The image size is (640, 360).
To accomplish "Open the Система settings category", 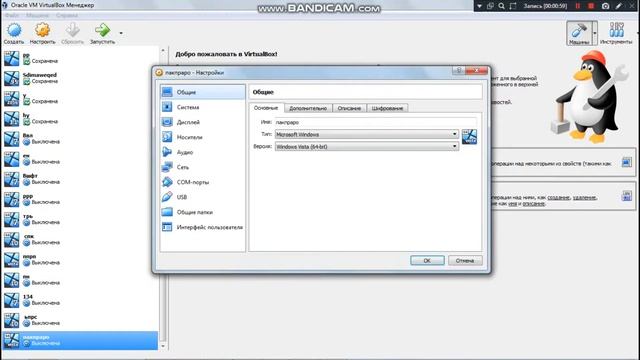I will point(203,107).
